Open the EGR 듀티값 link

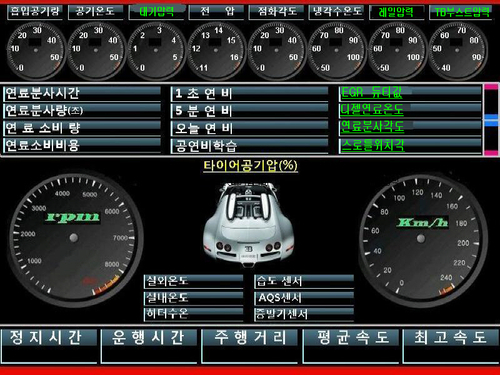pos(372,92)
